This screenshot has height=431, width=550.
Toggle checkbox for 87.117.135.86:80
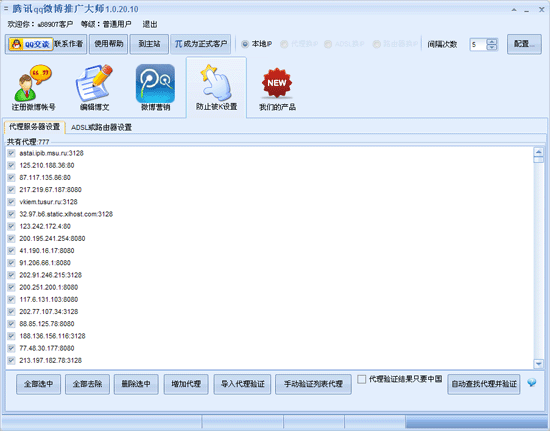click(x=11, y=177)
